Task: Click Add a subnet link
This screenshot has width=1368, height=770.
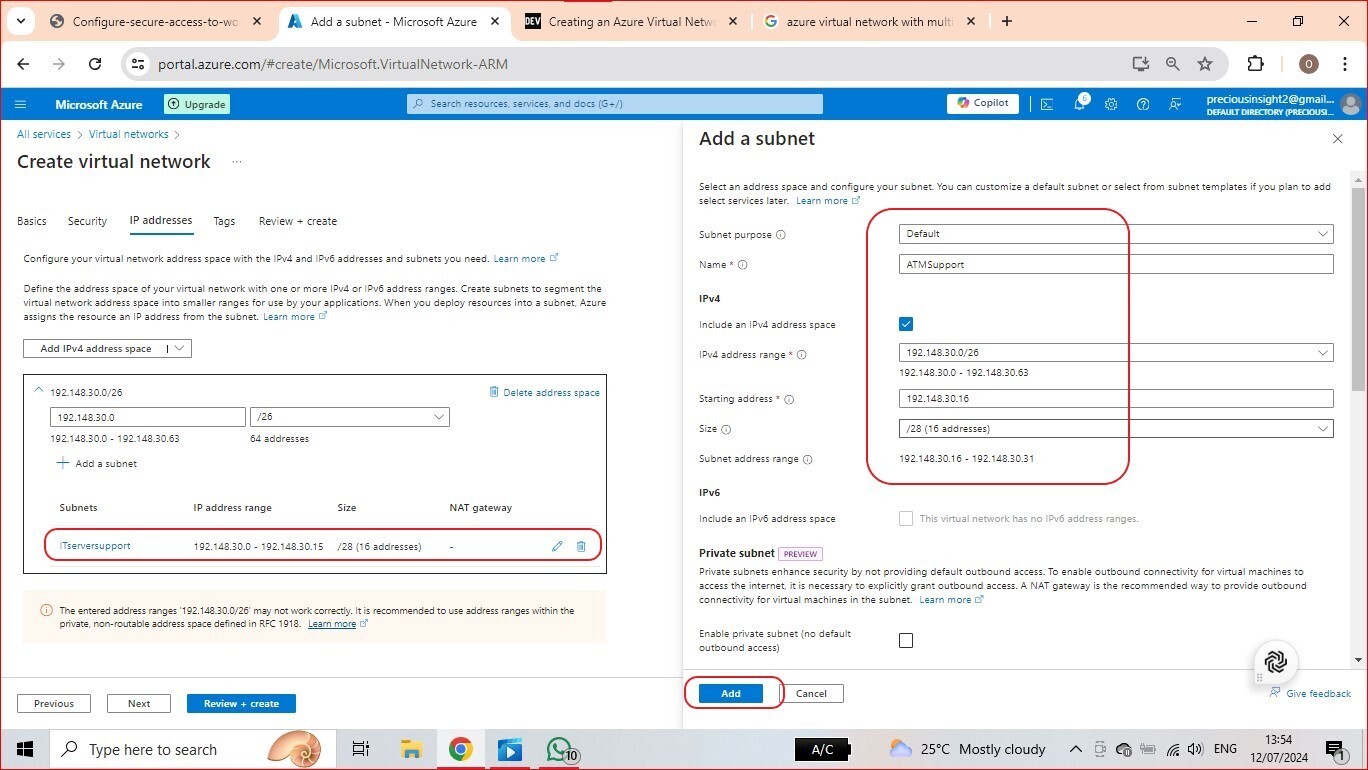Action: click(x=97, y=463)
